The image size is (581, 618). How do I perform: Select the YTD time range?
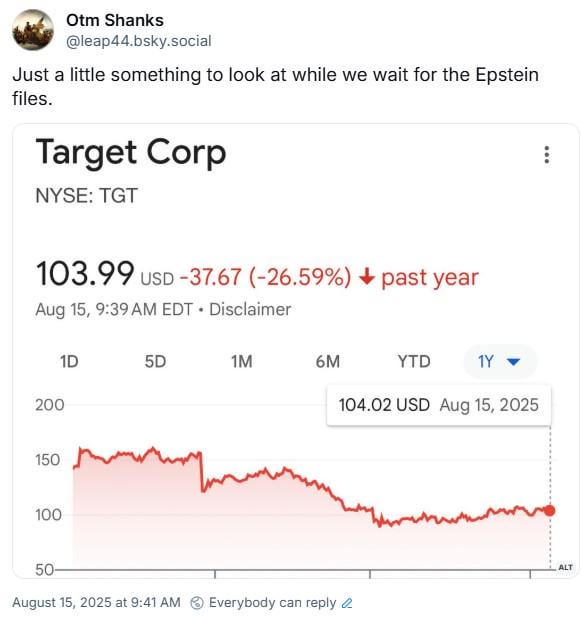(414, 361)
